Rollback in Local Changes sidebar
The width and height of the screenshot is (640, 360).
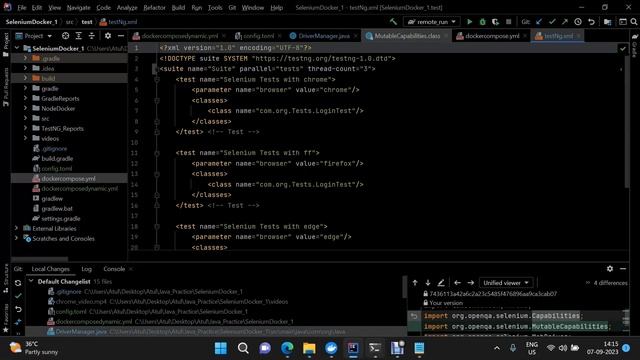click(18, 309)
